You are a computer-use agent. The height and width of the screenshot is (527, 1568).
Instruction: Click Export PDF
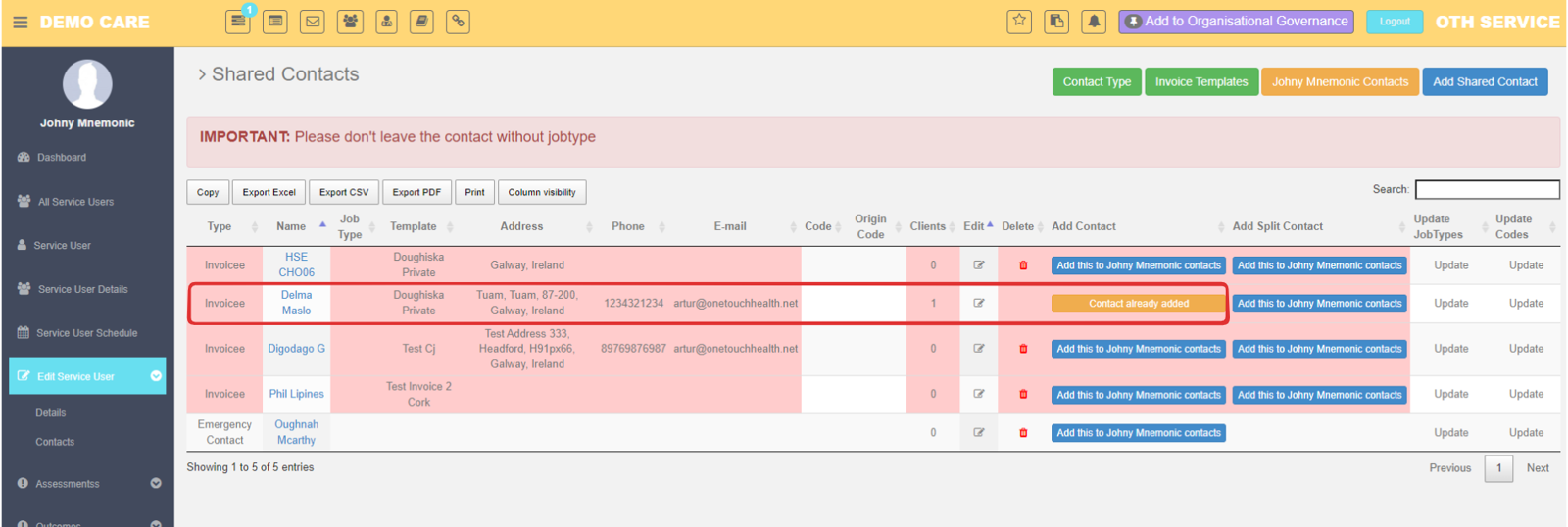point(416,192)
